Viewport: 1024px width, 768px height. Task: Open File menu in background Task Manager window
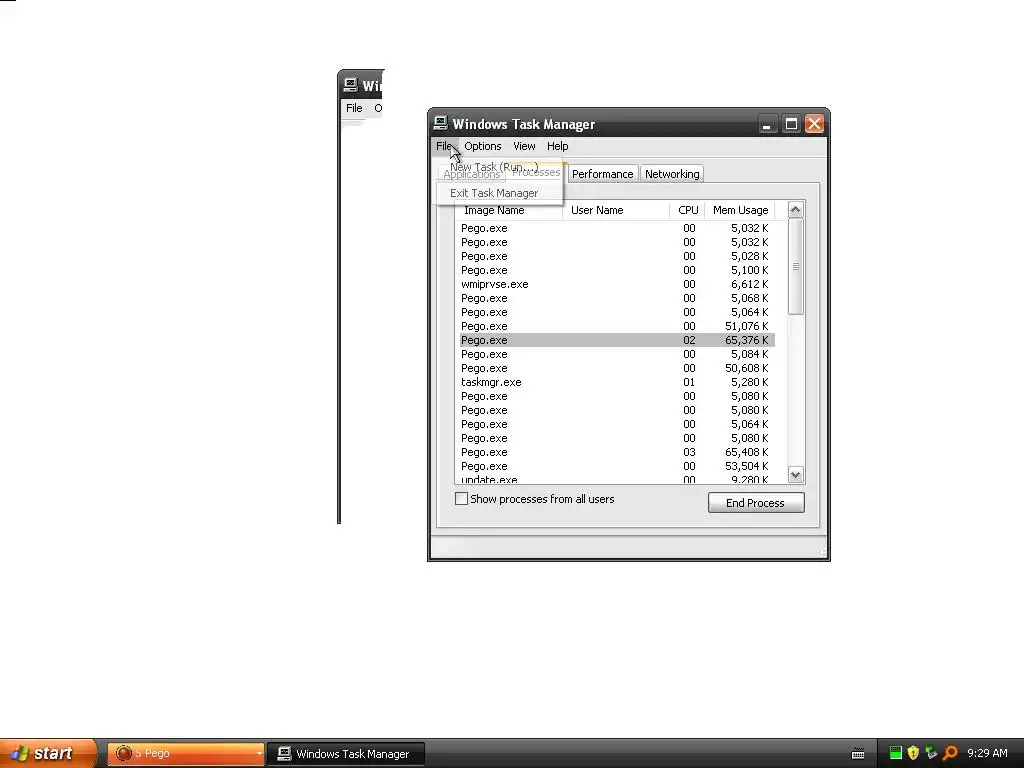(x=354, y=108)
